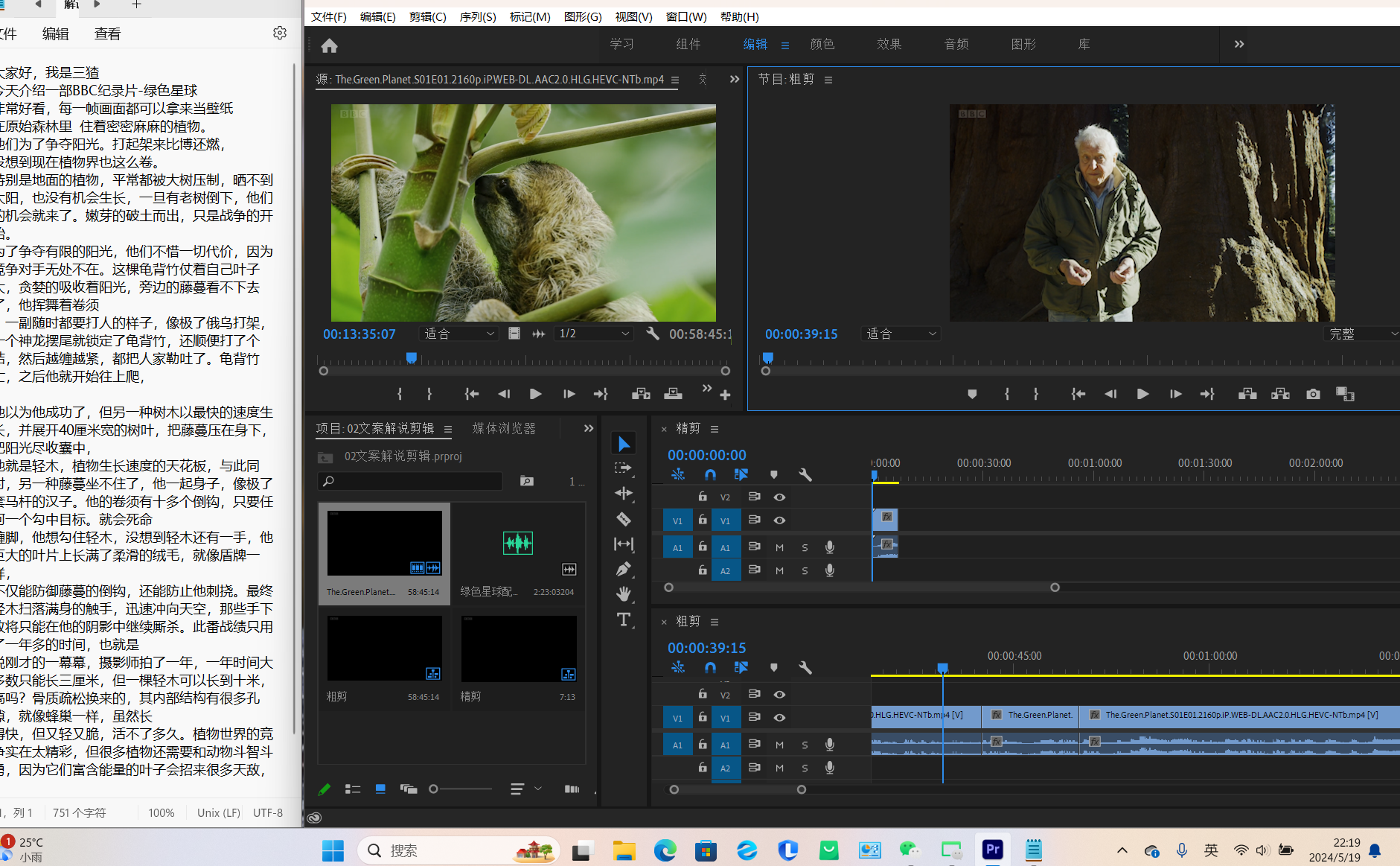1400x866 pixels.
Task: Play the program monitor video
Action: pyautogui.click(x=1142, y=394)
